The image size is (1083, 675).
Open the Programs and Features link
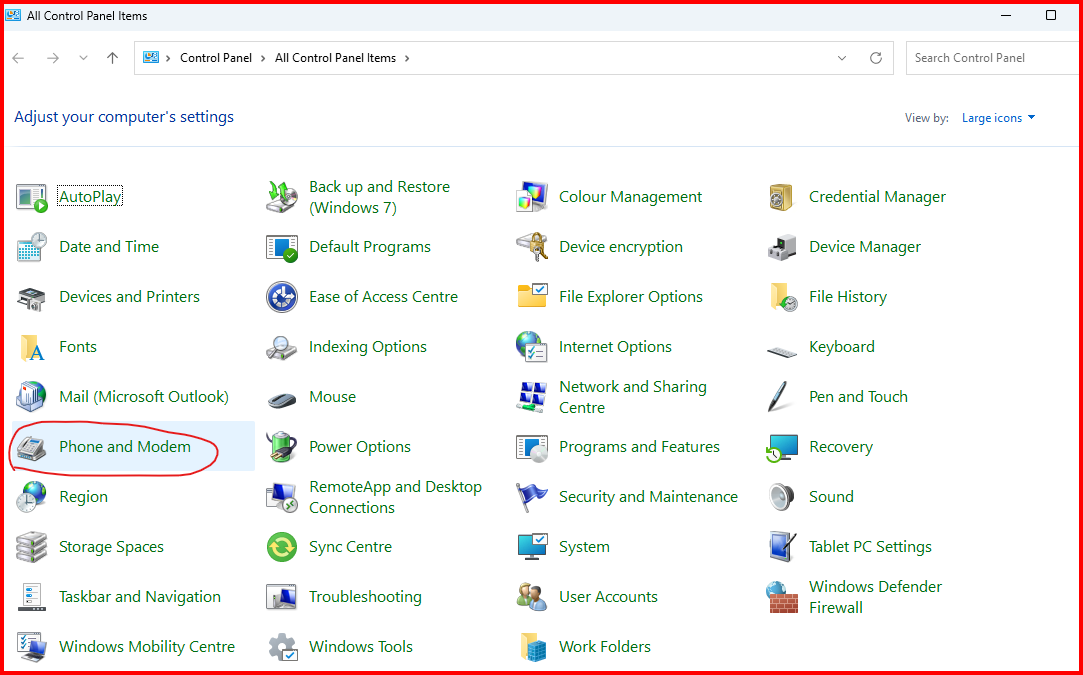pos(639,447)
